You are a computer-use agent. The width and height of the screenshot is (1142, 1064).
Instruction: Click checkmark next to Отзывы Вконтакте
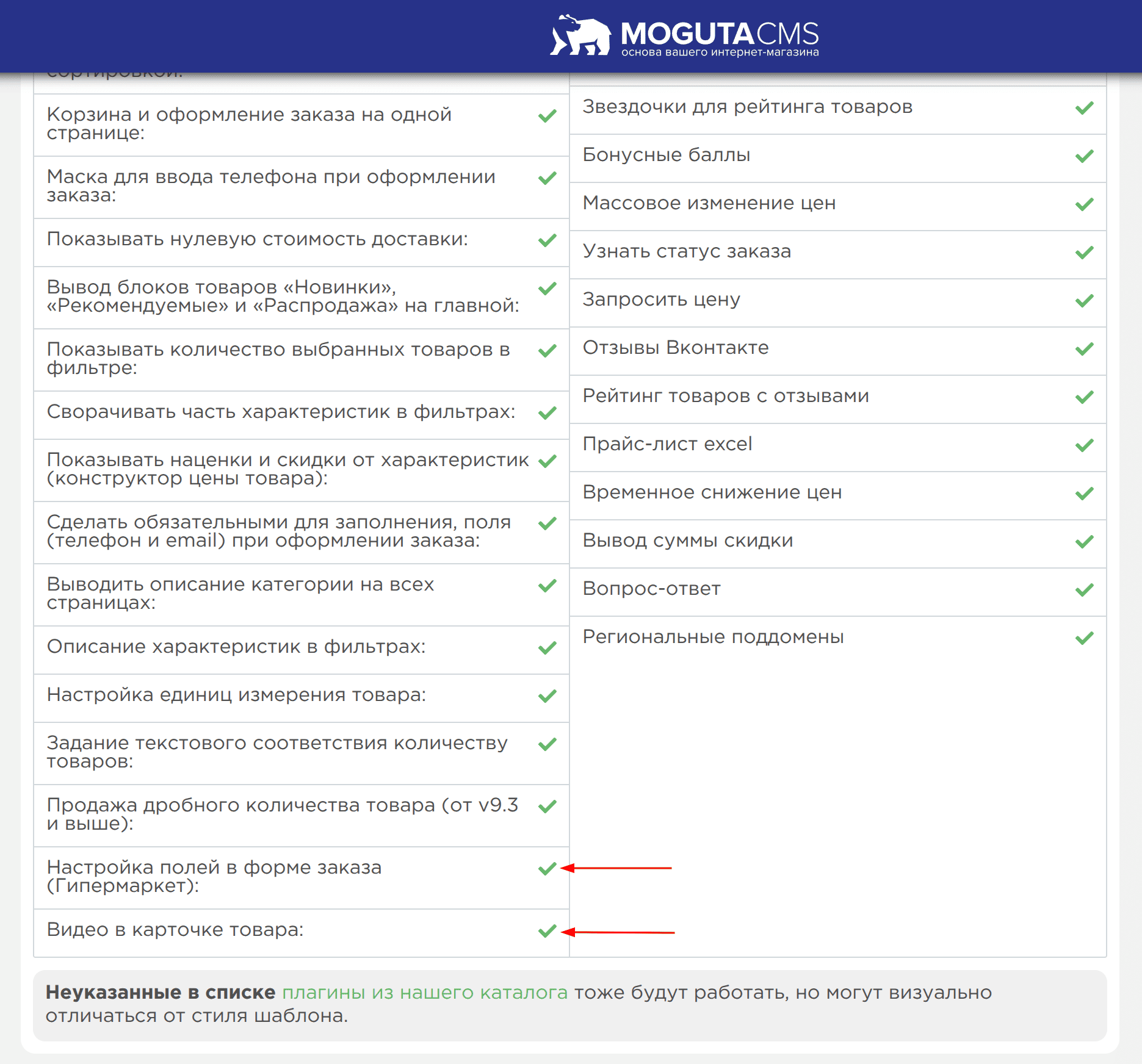pos(1084,349)
